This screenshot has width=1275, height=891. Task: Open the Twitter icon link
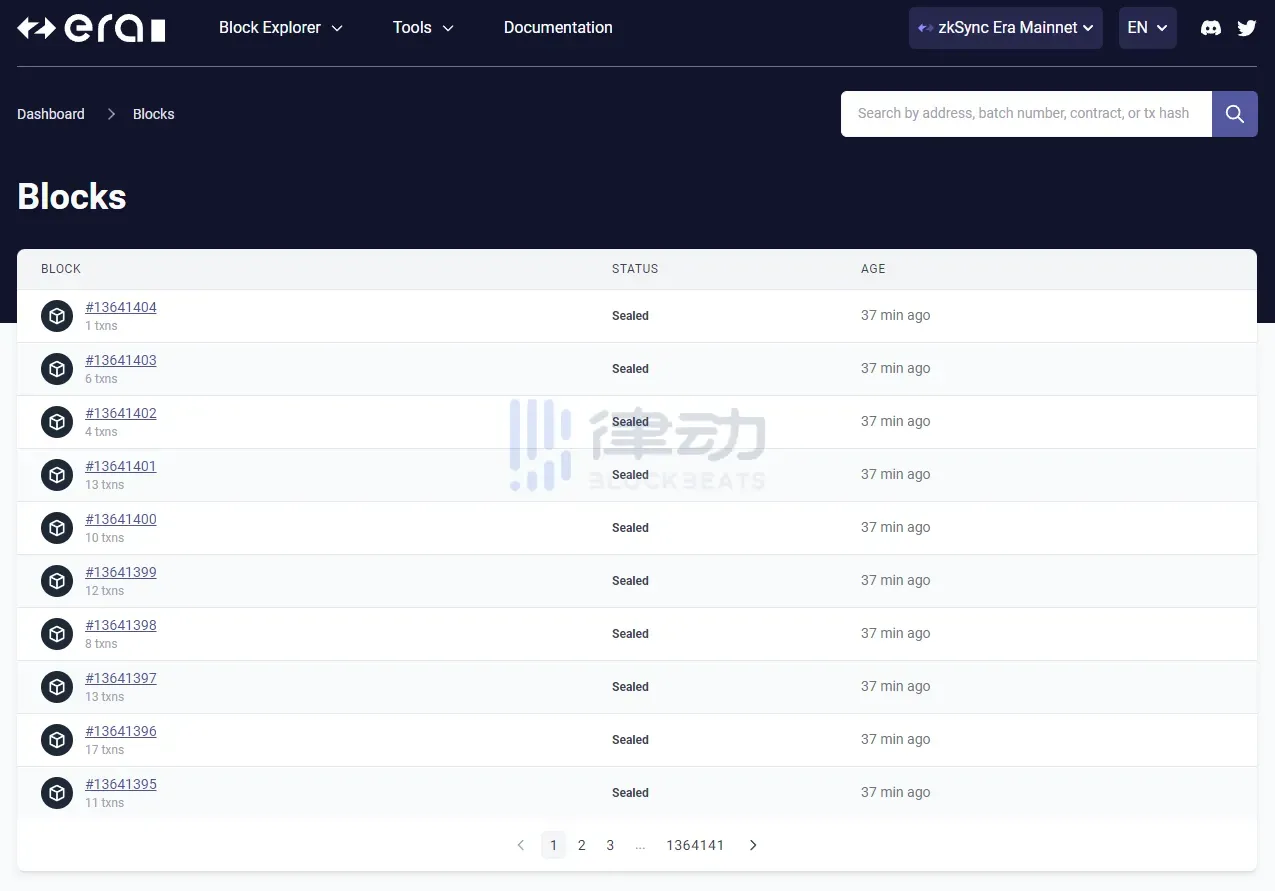point(1246,28)
